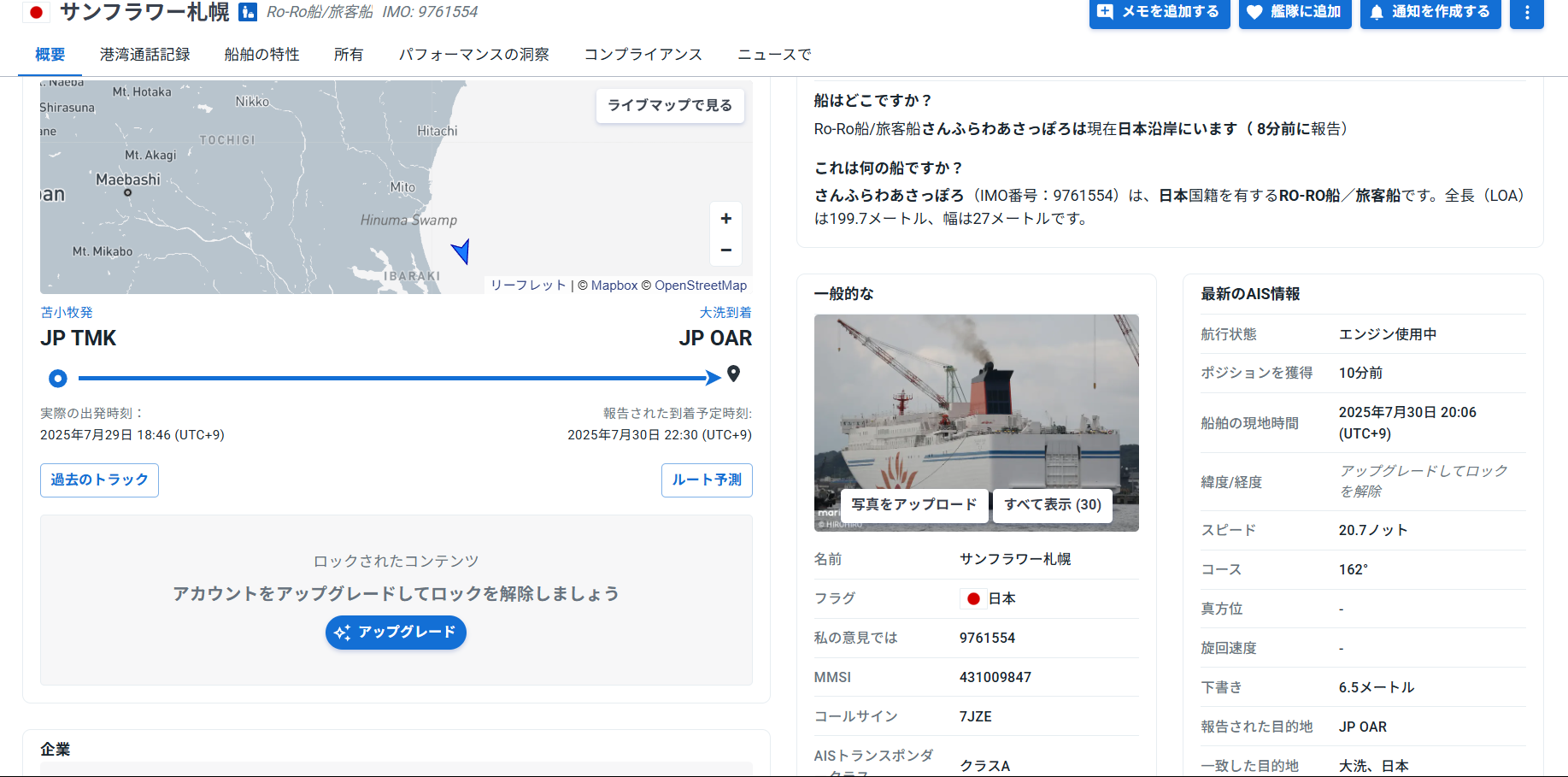View past track via 過去のトラック
1568x777 pixels.
(x=99, y=480)
